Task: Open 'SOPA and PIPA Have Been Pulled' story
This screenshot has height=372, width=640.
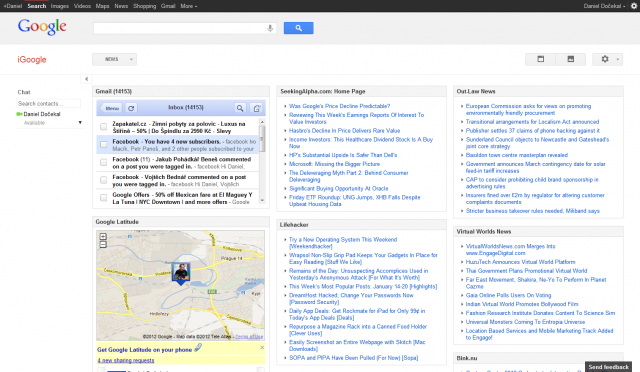Action: 353,358
